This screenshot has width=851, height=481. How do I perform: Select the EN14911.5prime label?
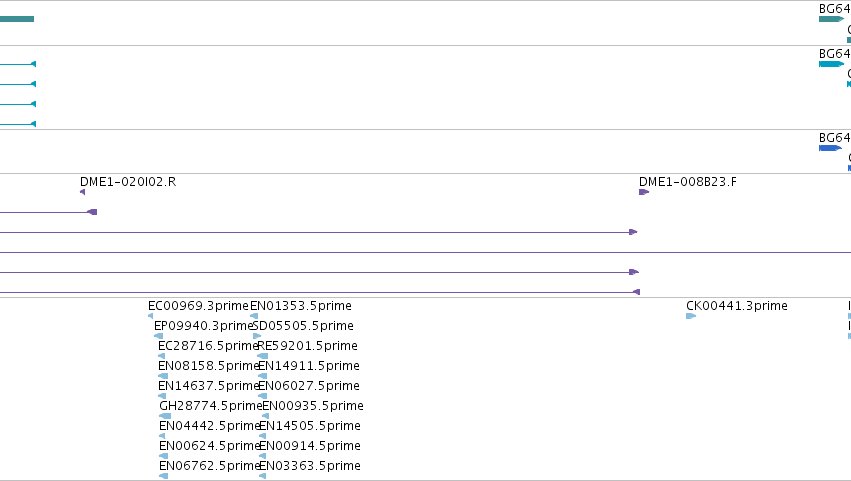309,366
